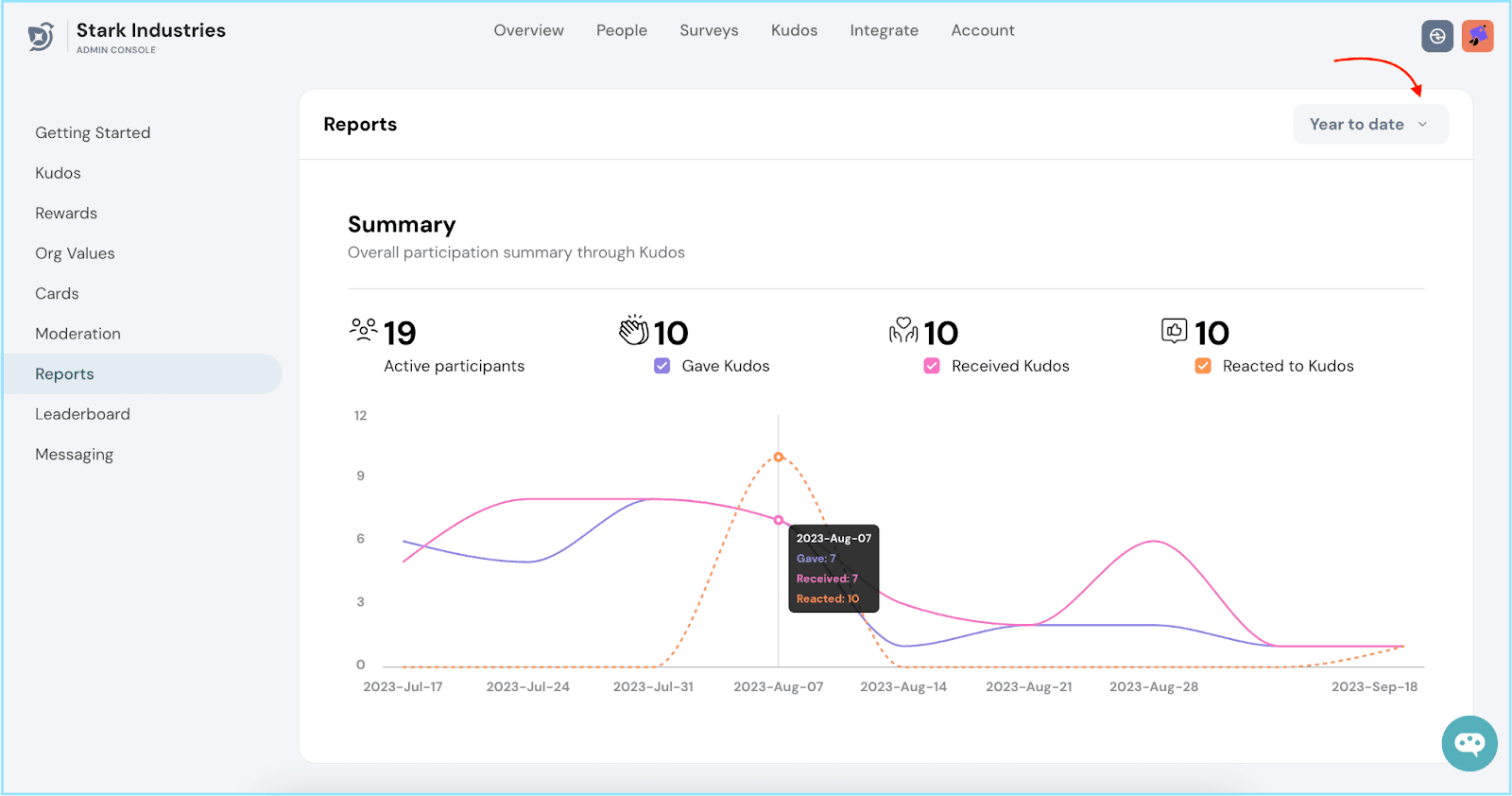This screenshot has width=1512, height=796.
Task: Go to the People tab
Action: pyautogui.click(x=621, y=30)
